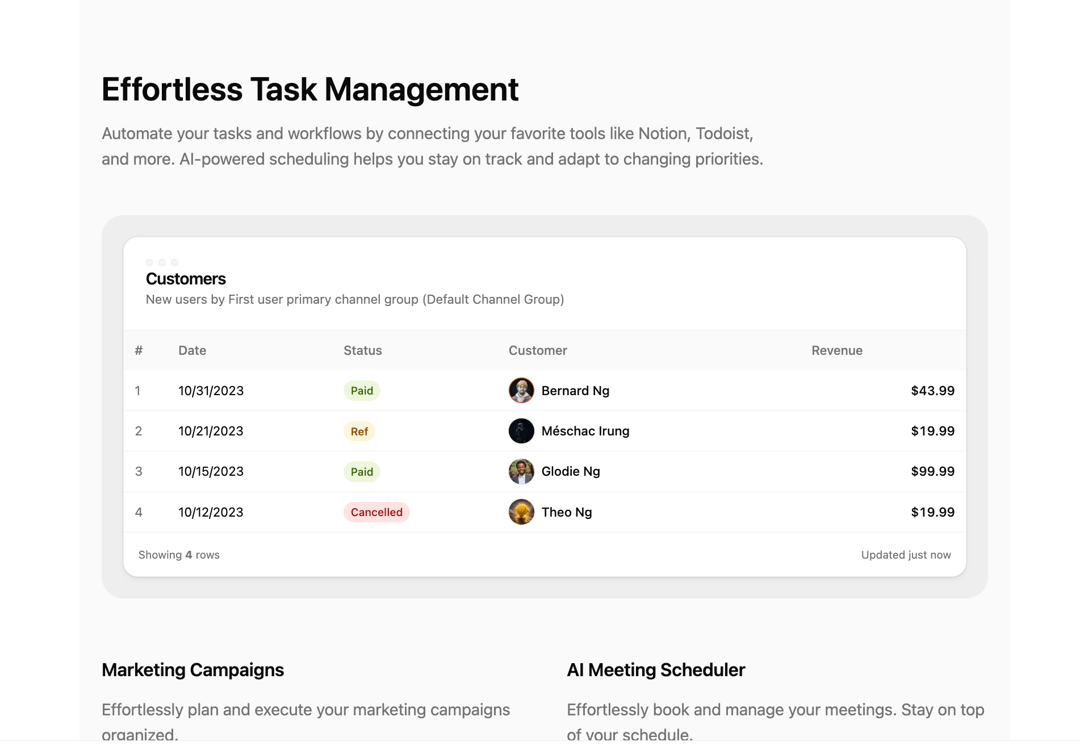This screenshot has width=1080, height=746.
Task: Click the 'Showing 4 rows' footer text
Action: click(x=179, y=555)
